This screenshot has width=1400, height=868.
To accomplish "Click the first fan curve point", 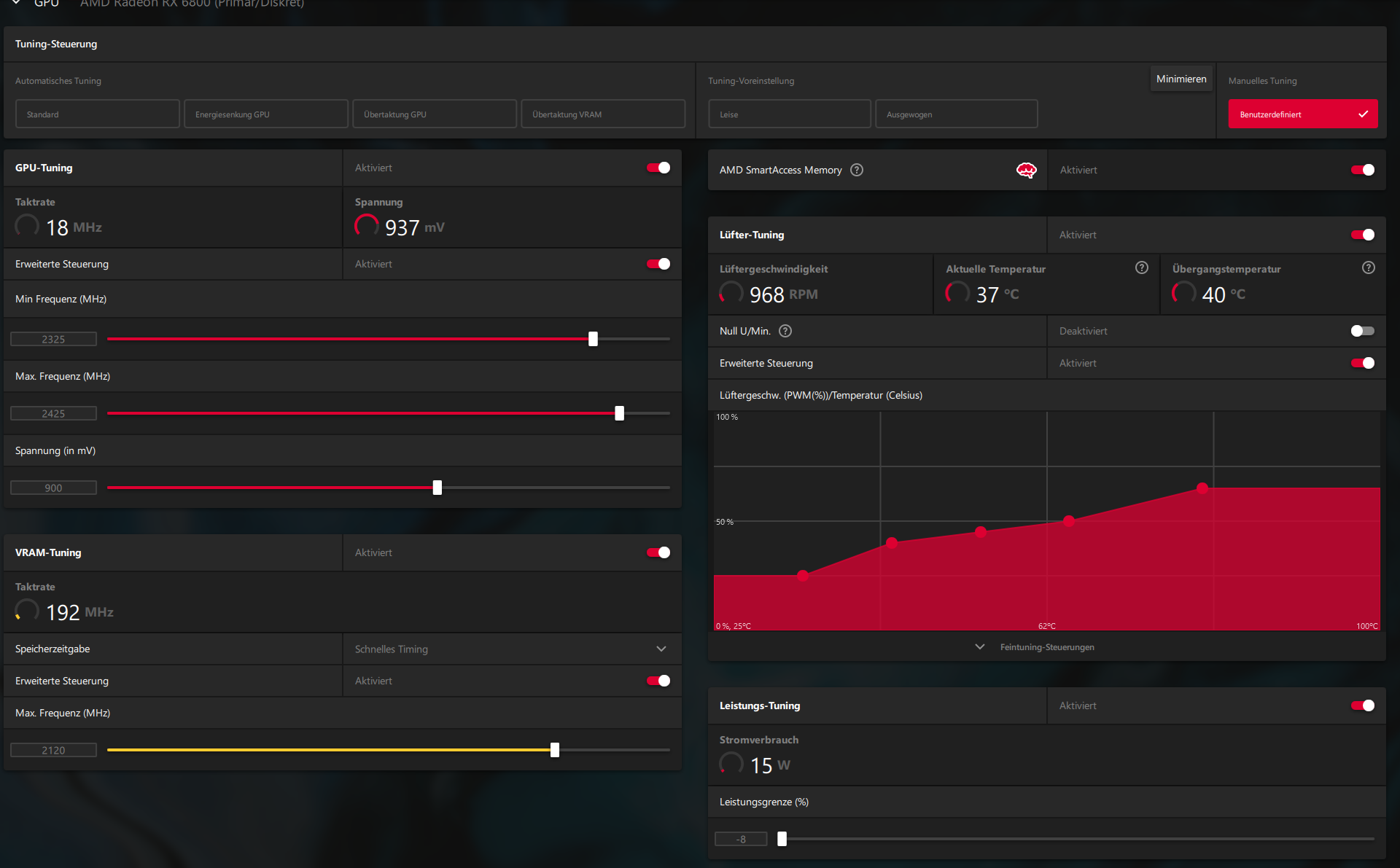I will pyautogui.click(x=803, y=576).
